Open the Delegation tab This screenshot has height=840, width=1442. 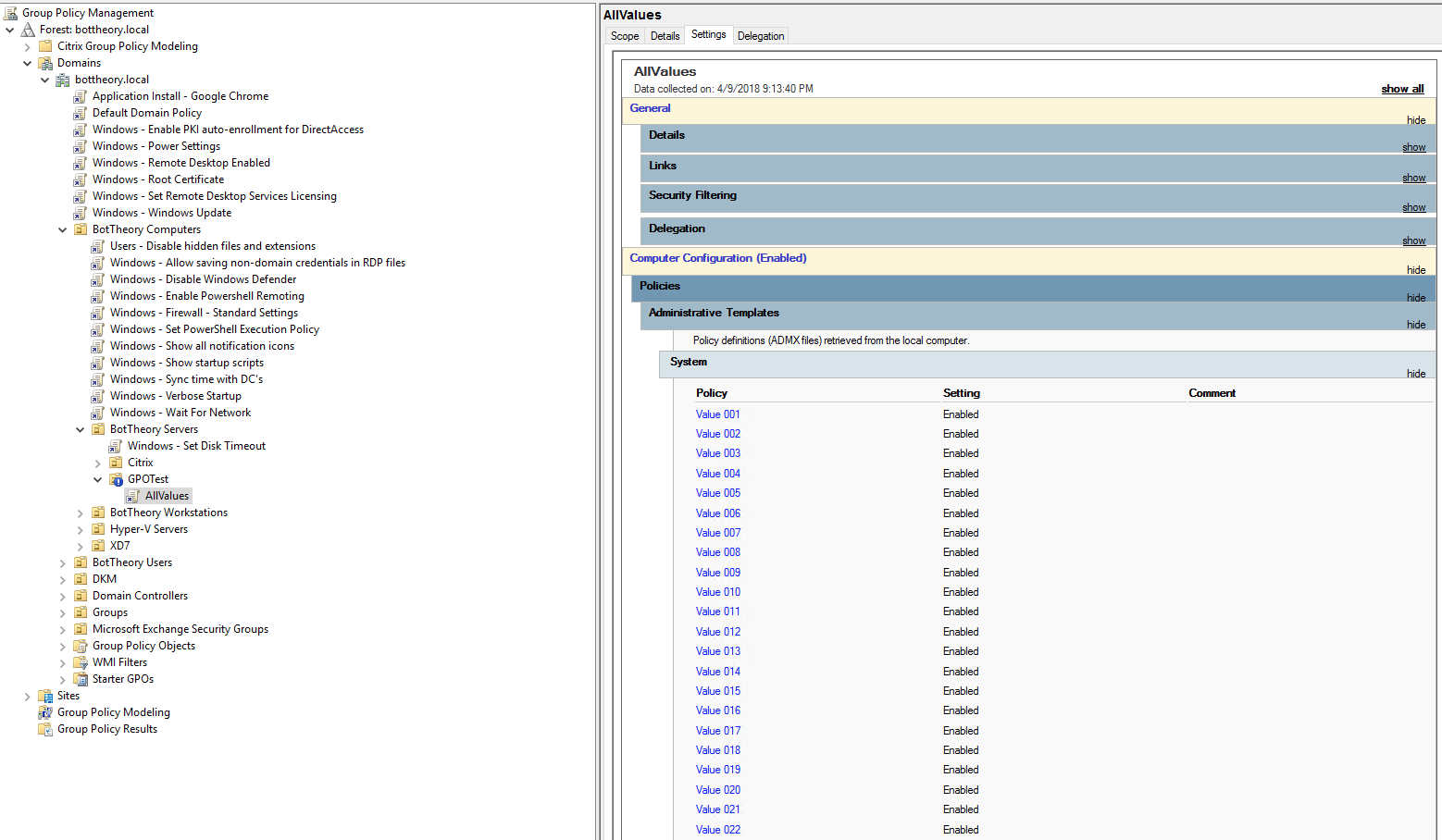761,36
